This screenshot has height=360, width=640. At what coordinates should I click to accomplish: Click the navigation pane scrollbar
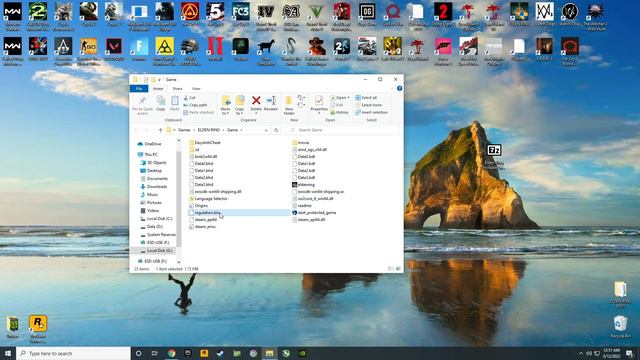pos(178,199)
